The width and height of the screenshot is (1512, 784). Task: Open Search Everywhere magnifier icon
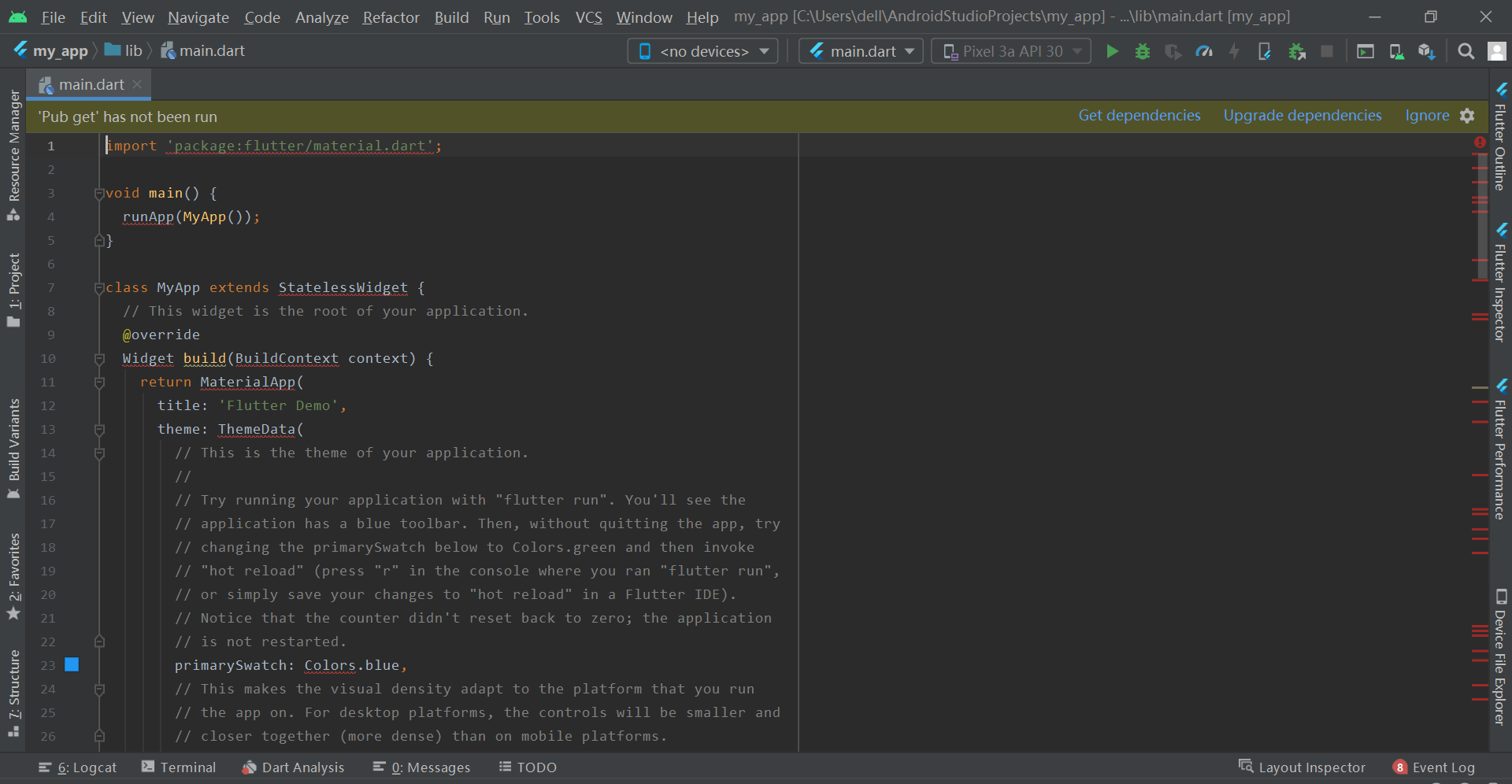point(1466,51)
